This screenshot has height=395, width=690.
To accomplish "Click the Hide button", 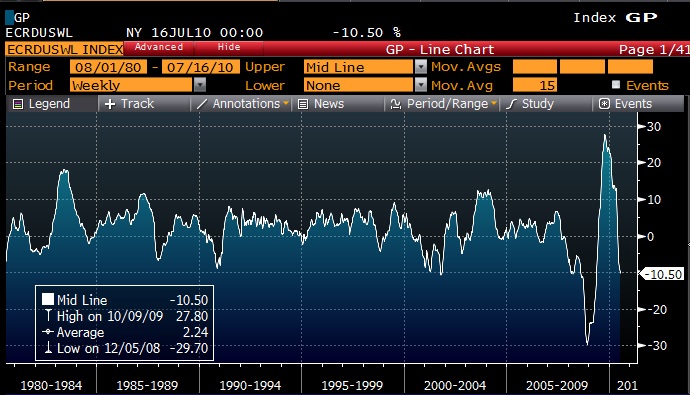I will coord(229,47).
